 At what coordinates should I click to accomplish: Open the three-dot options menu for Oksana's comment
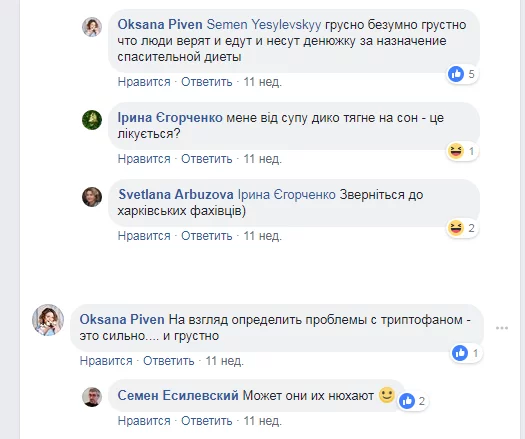coord(502,328)
